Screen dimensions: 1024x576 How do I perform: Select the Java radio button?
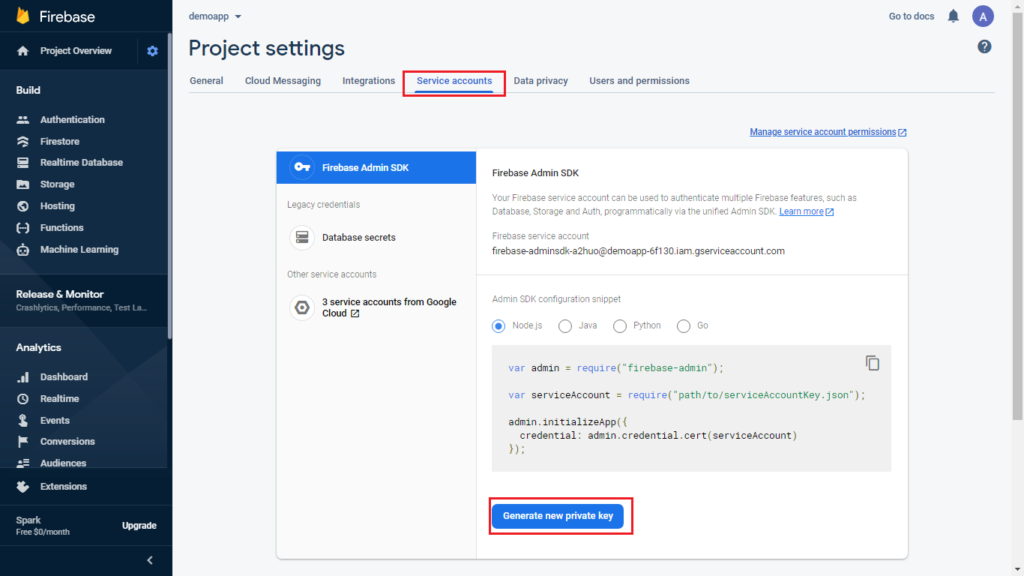pyautogui.click(x=565, y=326)
